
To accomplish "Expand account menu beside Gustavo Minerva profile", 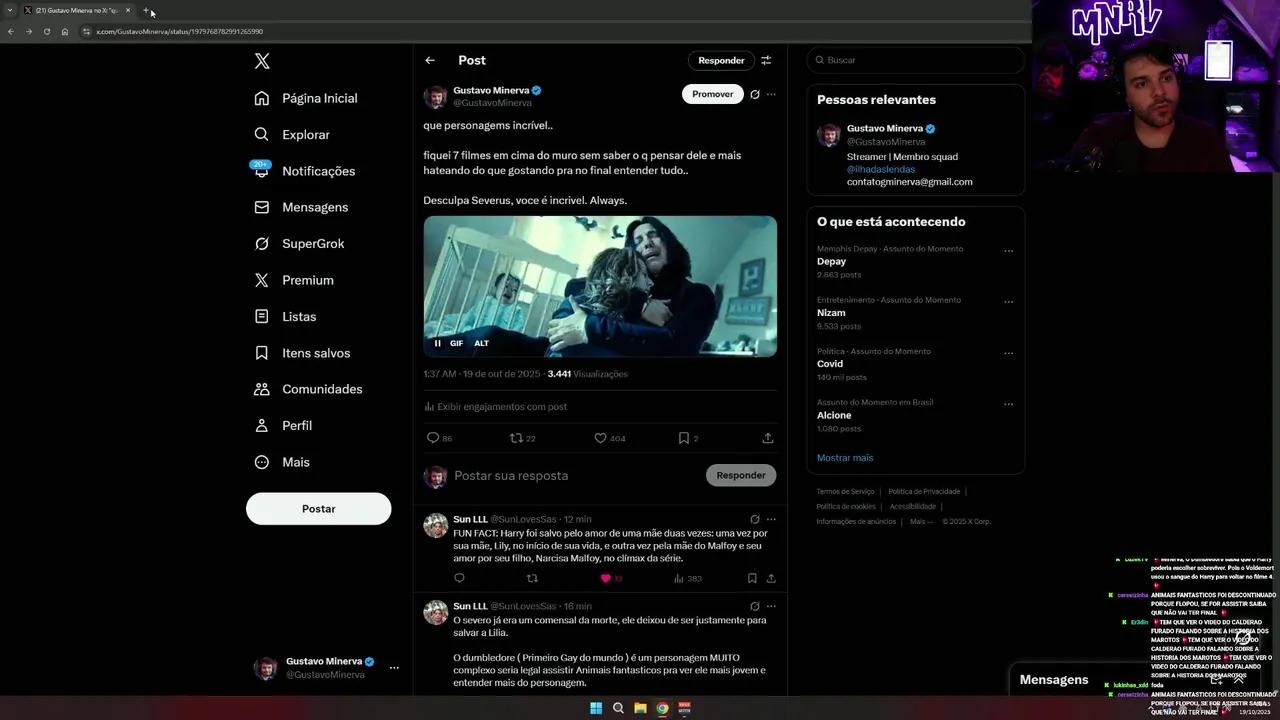I will [x=394, y=667].
